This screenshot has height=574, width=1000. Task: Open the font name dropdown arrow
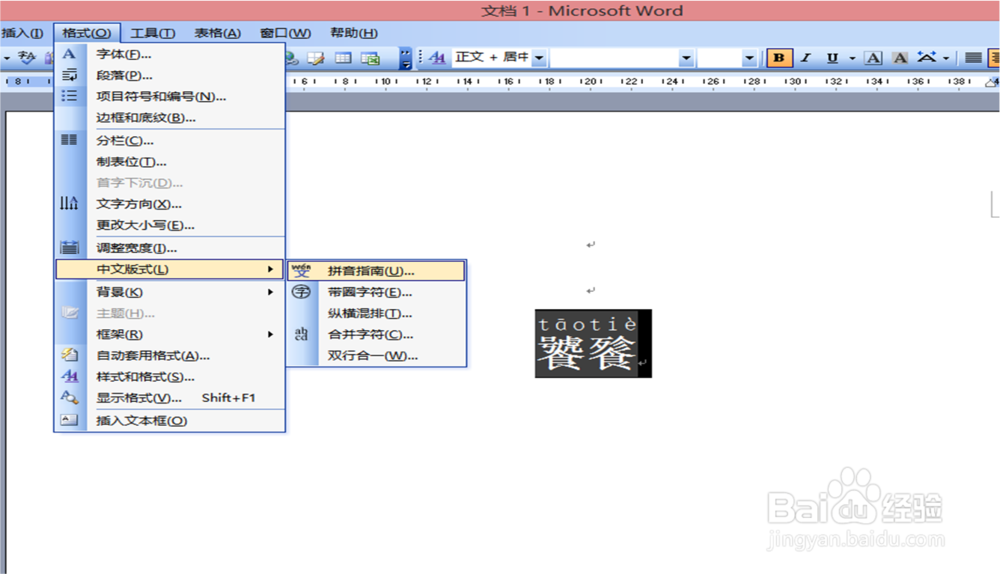point(686,58)
